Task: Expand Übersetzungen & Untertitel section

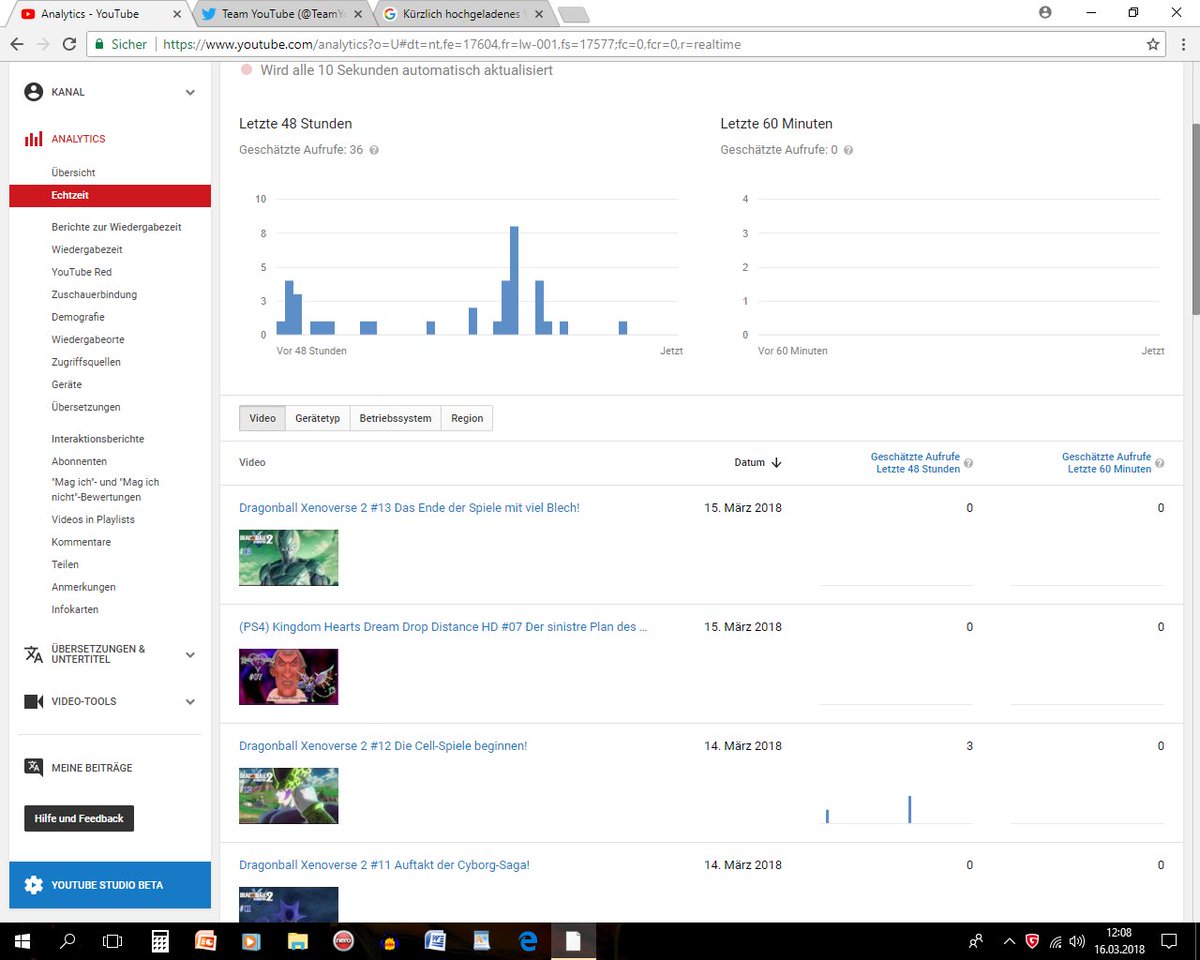Action: click(x=190, y=654)
